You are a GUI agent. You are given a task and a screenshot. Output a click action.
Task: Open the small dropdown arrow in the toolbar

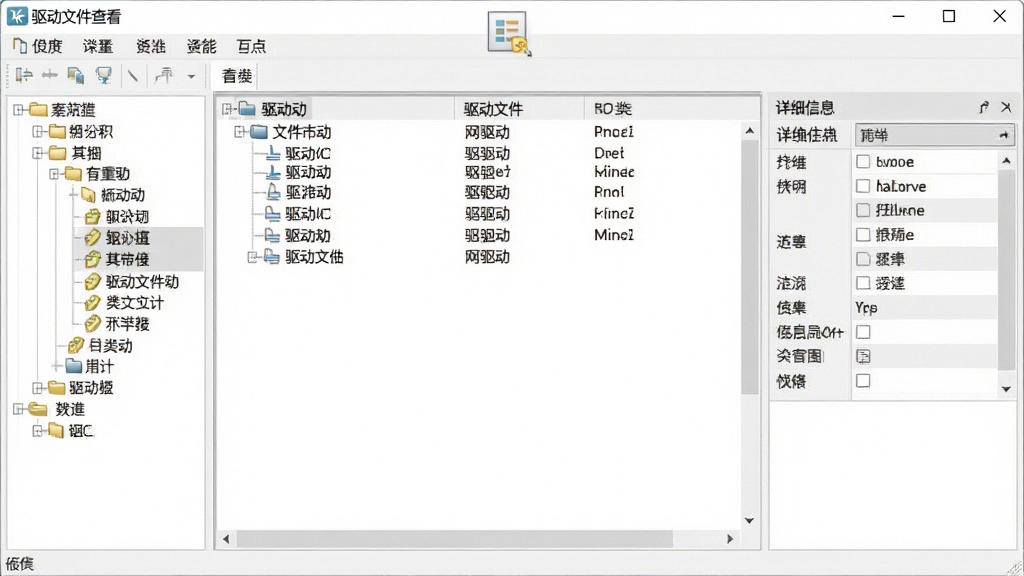[191, 76]
